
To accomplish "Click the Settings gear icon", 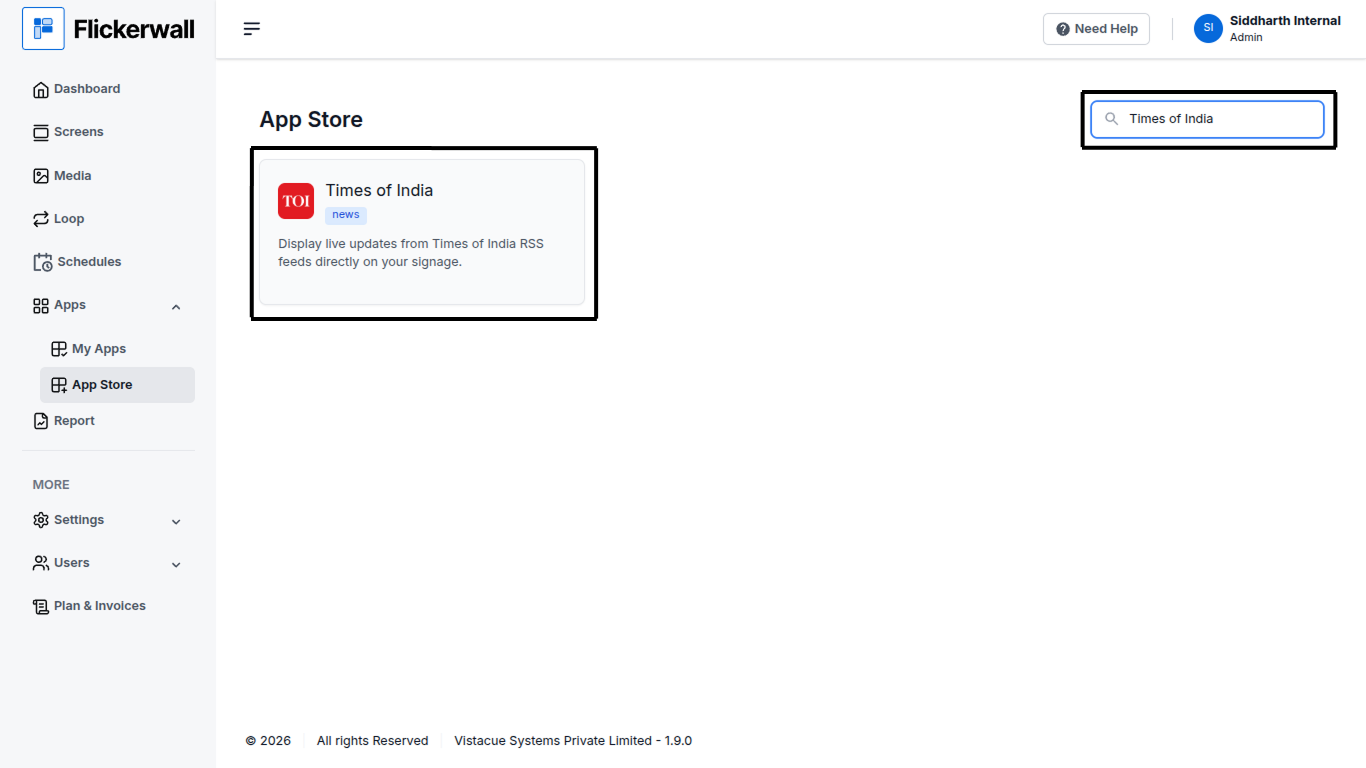I will (41, 520).
